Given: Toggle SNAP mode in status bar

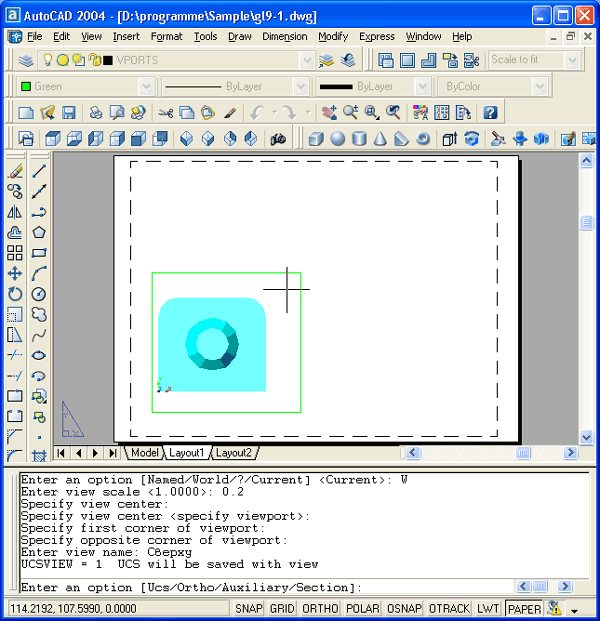Looking at the screenshot, I should (250, 608).
